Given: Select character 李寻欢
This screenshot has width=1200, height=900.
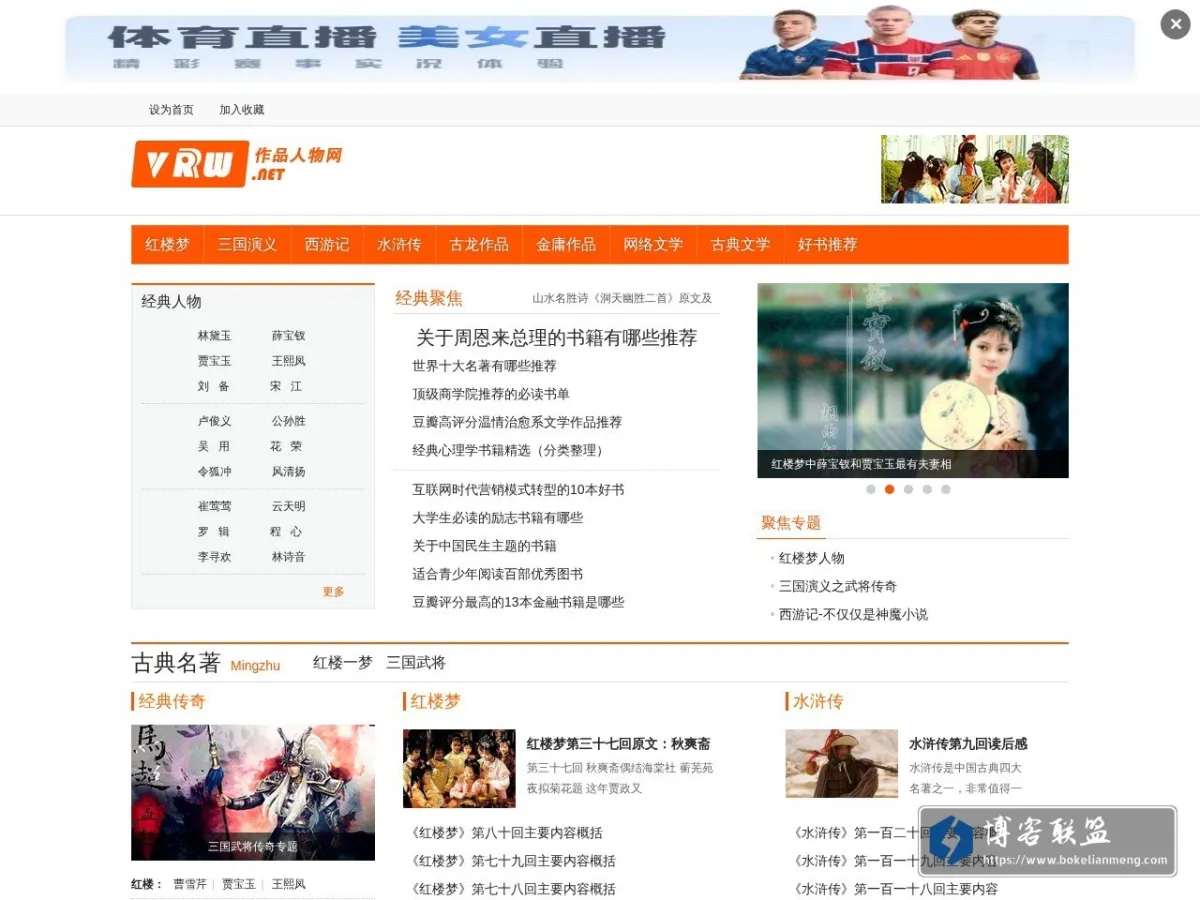Looking at the screenshot, I should point(214,556).
